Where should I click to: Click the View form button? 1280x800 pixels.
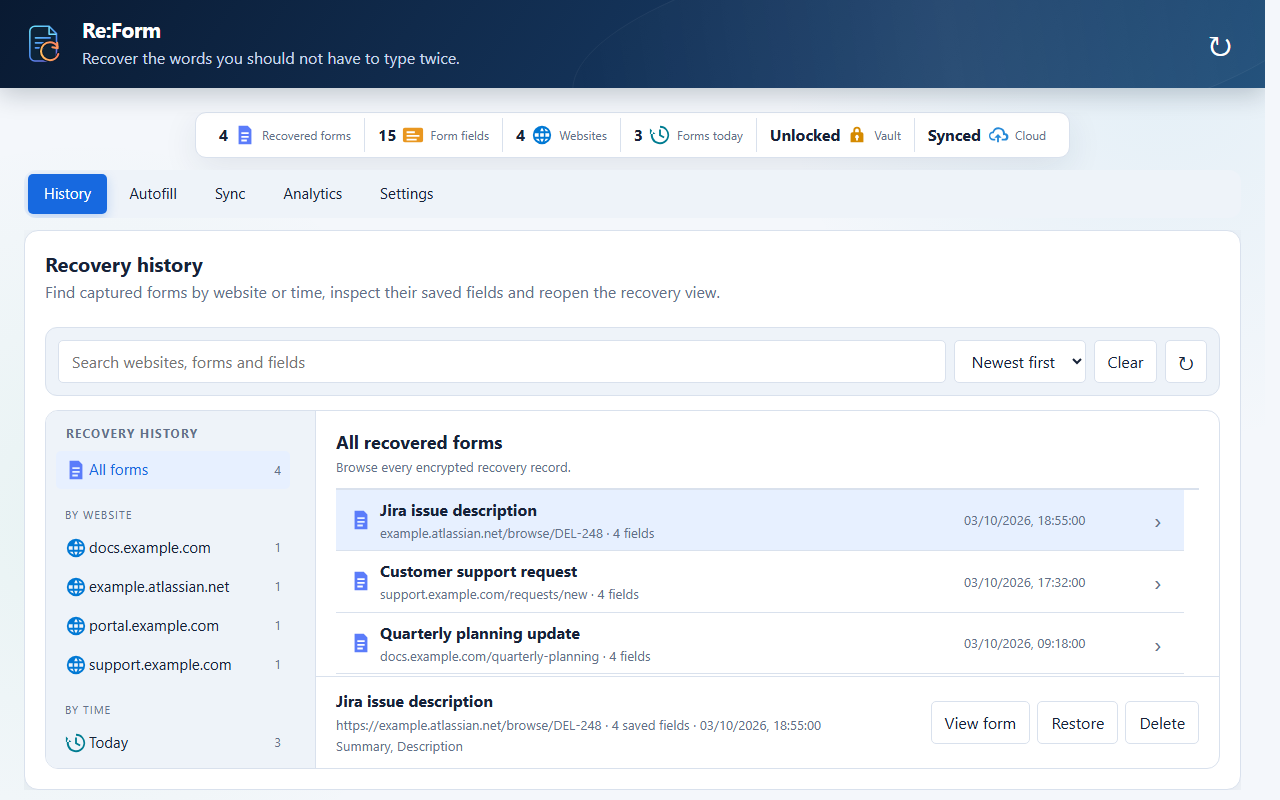pyautogui.click(x=980, y=723)
